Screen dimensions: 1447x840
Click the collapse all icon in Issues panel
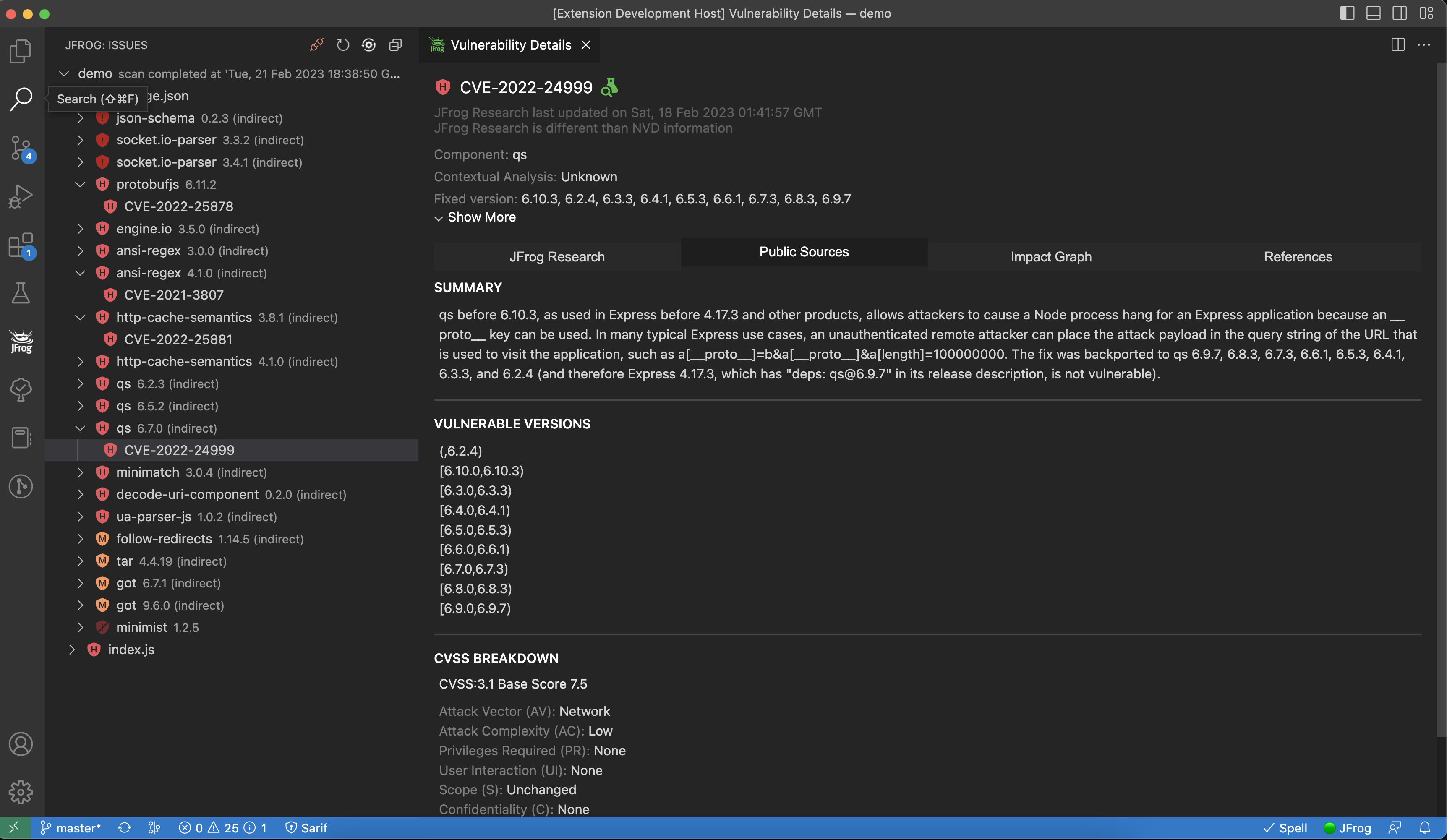[x=396, y=45]
